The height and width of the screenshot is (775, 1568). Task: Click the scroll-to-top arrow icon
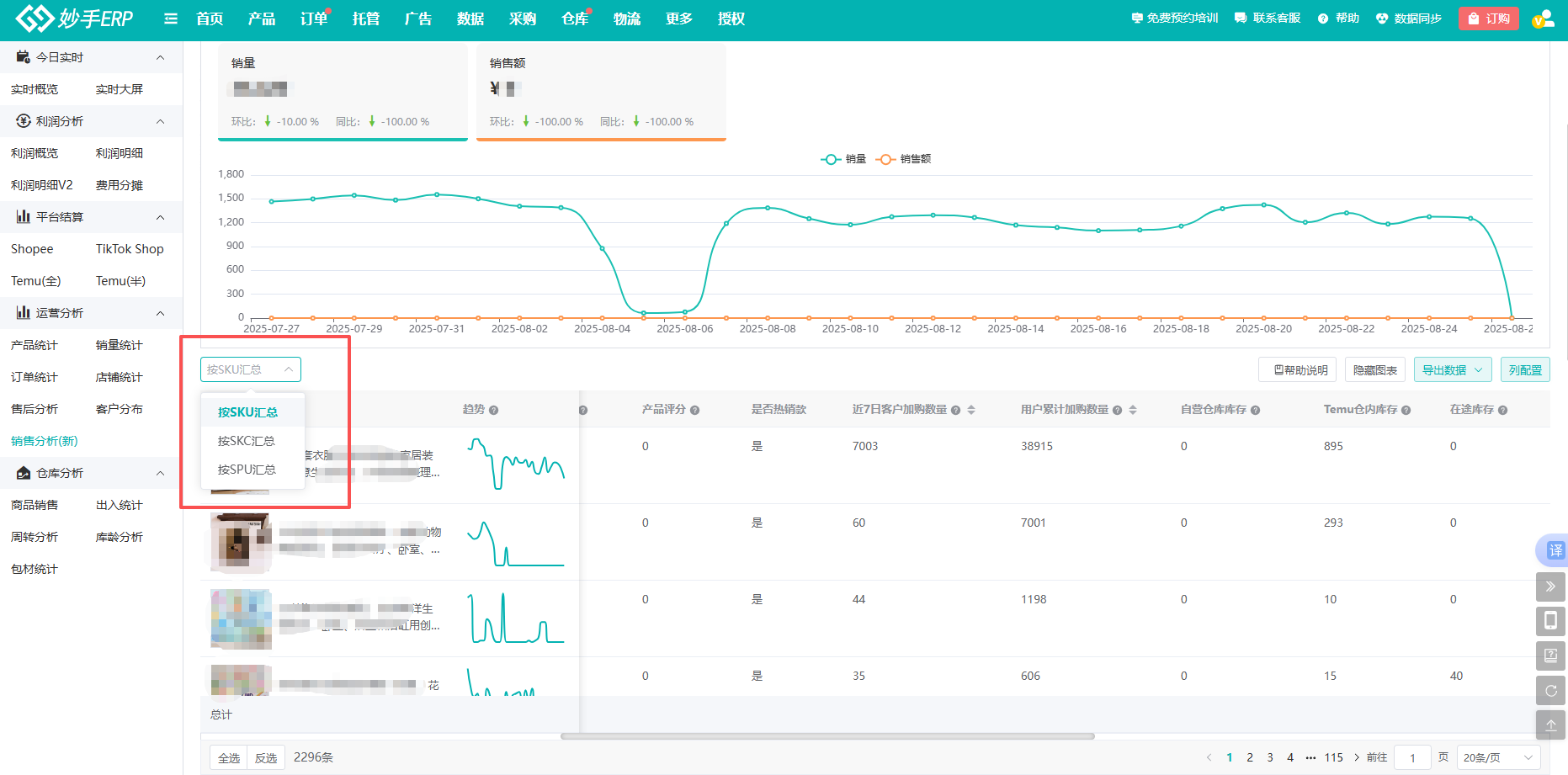coord(1550,725)
